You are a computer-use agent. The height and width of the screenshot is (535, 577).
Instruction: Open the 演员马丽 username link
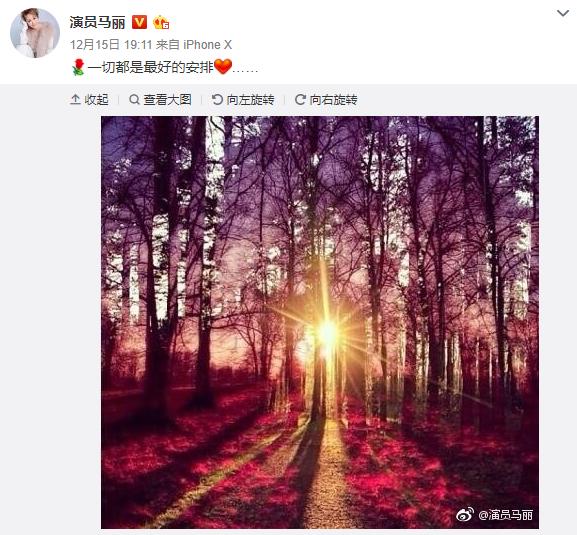(98, 22)
